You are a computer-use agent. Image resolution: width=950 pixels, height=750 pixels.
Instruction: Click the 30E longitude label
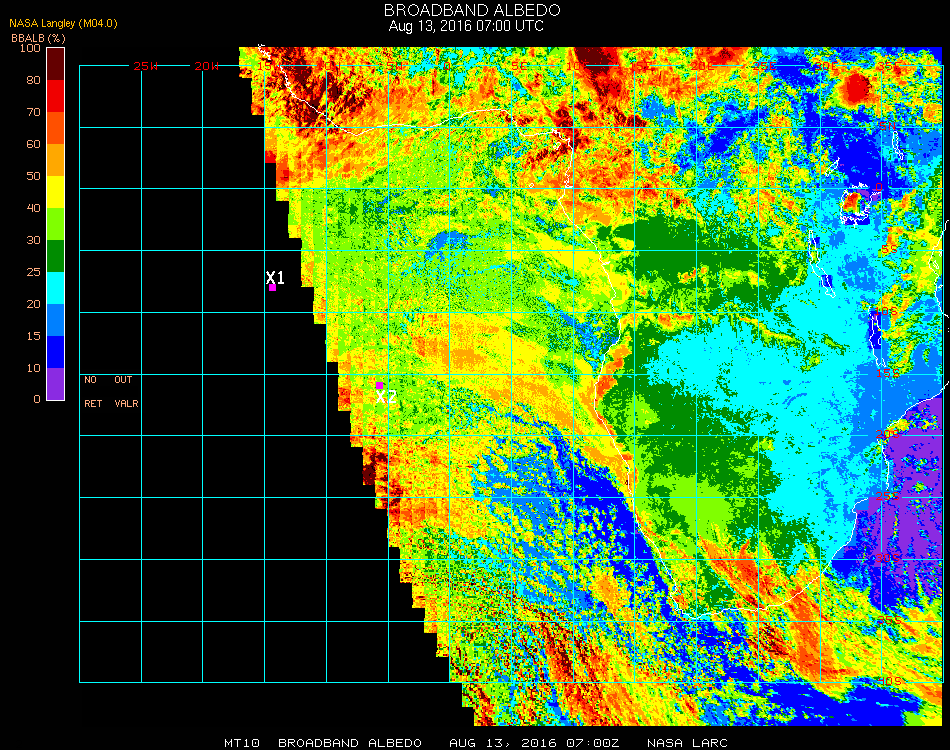(826, 66)
